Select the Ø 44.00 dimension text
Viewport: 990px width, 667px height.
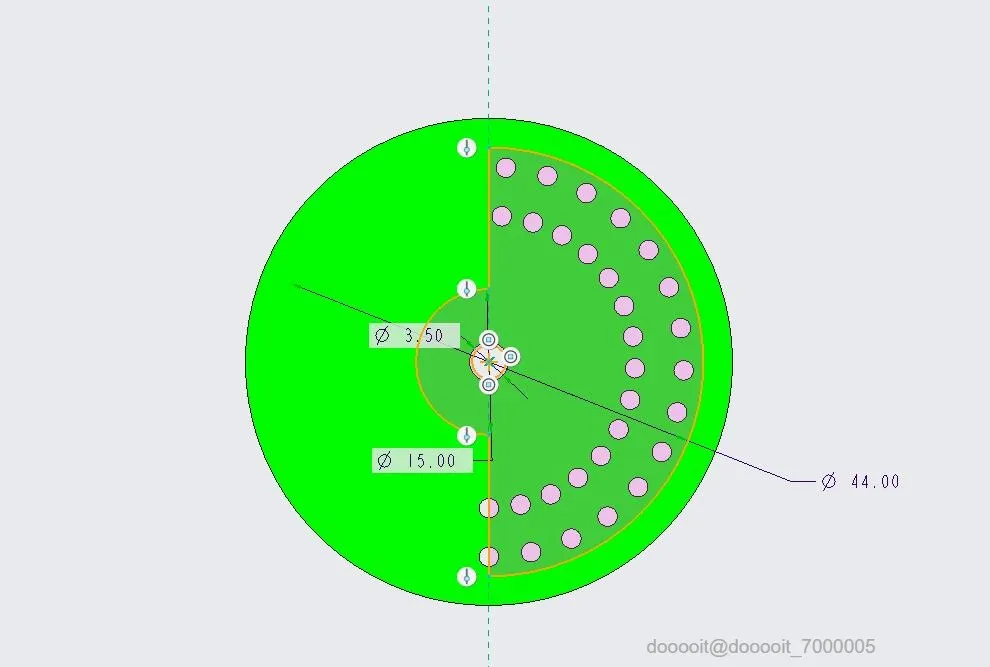(860, 481)
